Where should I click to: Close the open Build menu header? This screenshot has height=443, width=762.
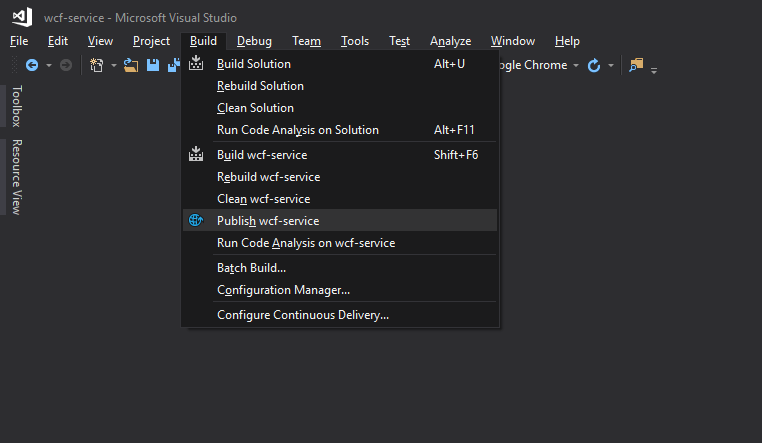point(203,41)
